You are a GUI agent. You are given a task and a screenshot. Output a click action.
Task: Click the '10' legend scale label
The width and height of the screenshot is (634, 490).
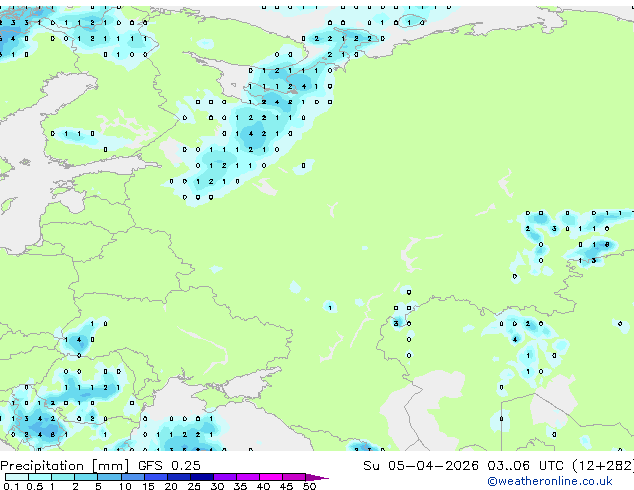tap(125, 486)
